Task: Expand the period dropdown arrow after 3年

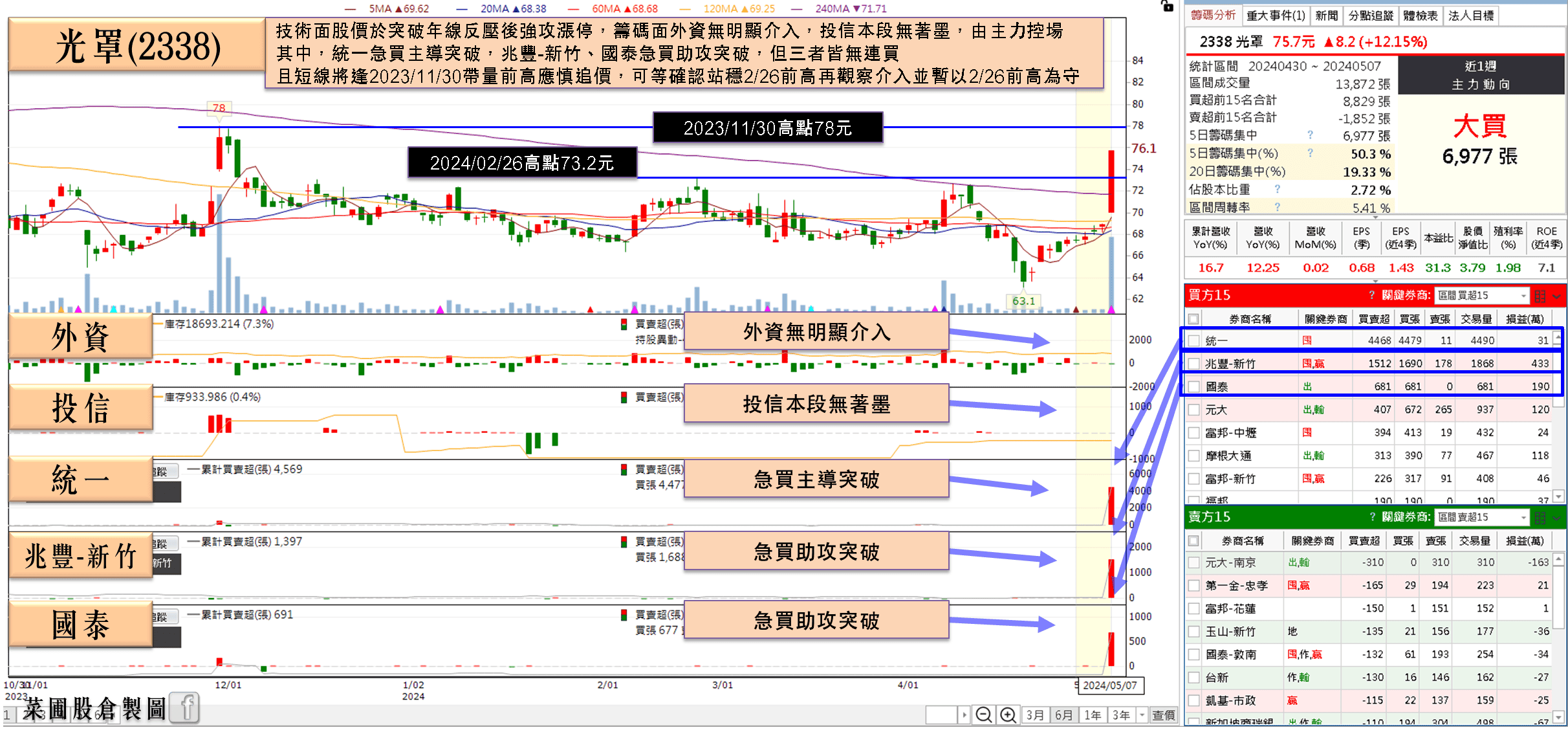Action: pos(1142,715)
